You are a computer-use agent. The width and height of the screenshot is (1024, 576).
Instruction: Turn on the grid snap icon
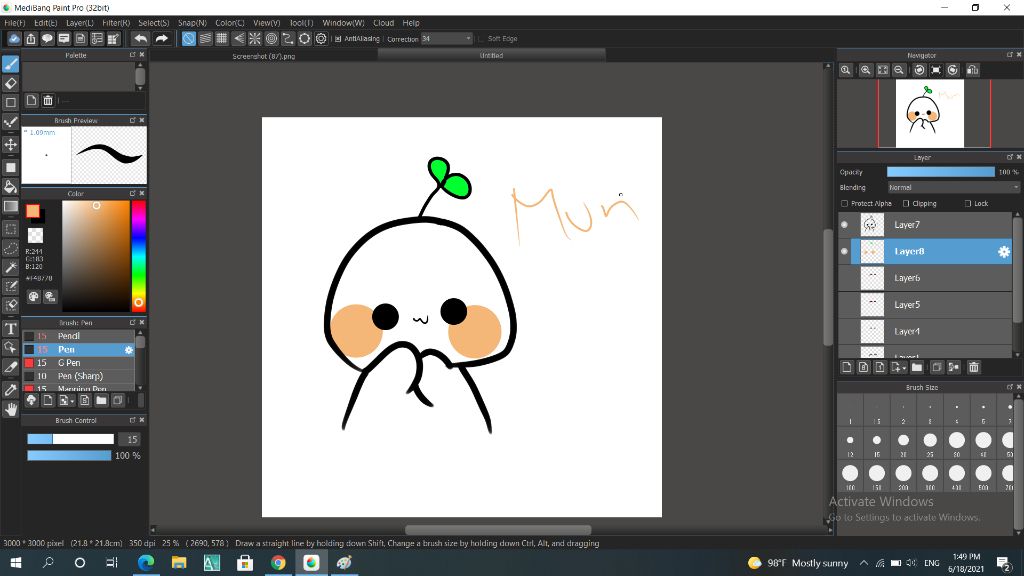click(221, 39)
